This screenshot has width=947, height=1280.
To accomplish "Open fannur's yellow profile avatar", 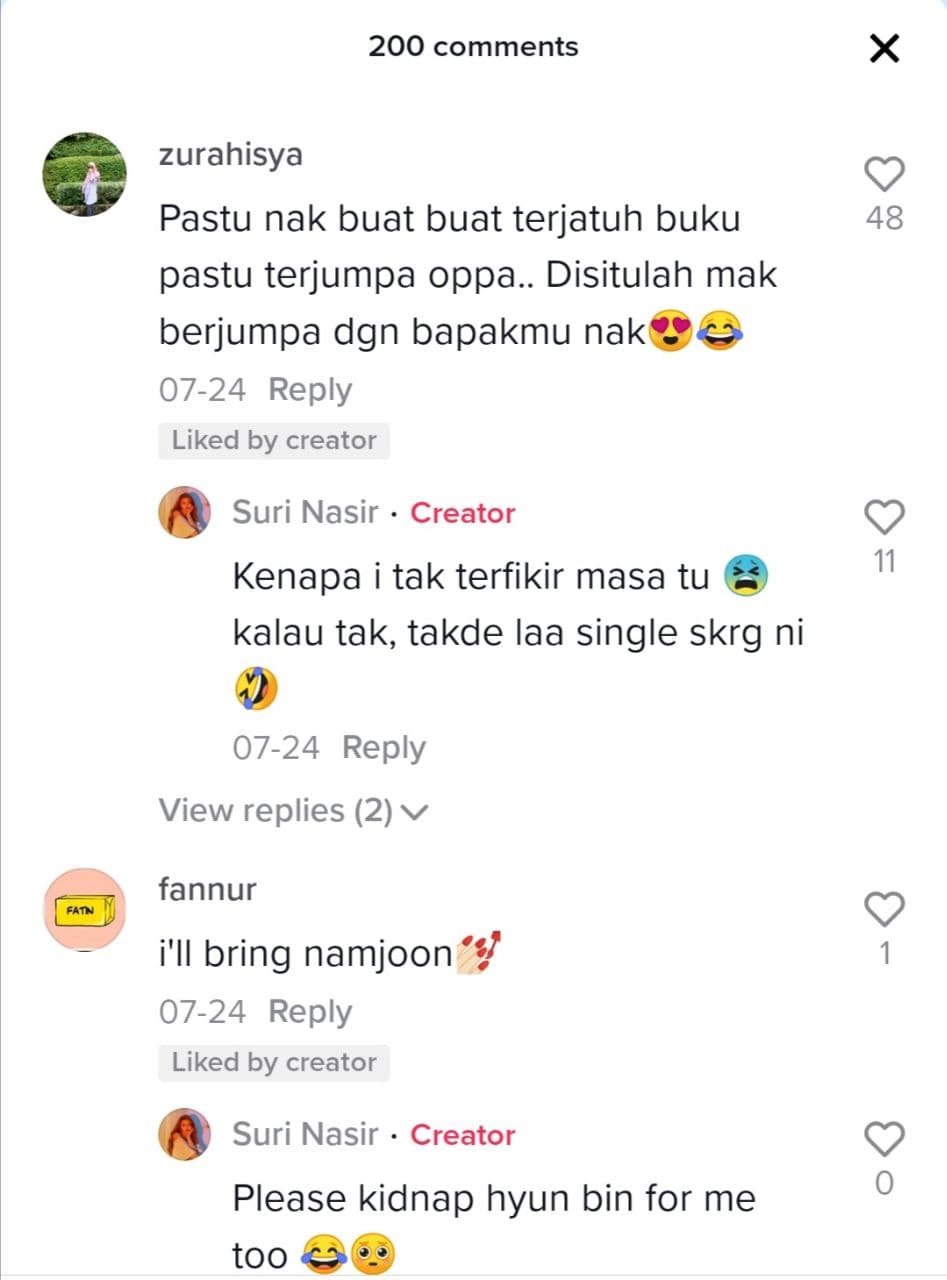I will 84,910.
